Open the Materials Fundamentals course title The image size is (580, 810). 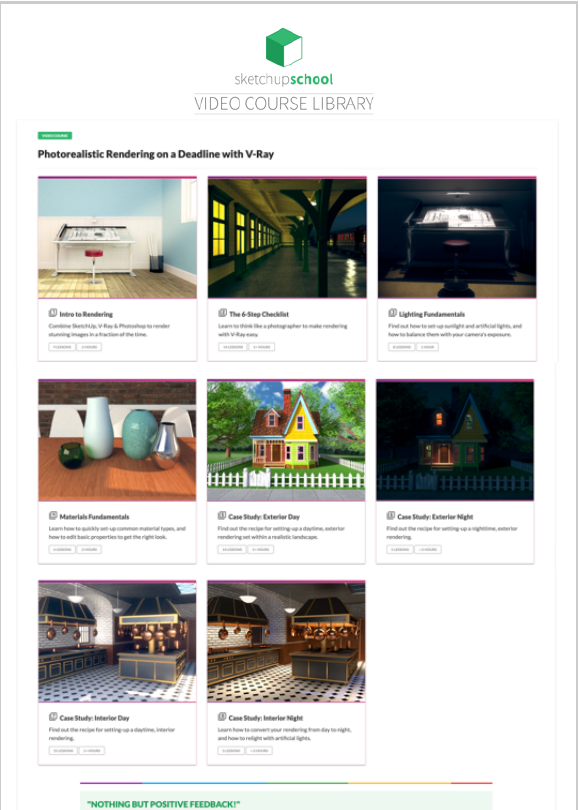click(x=94, y=517)
